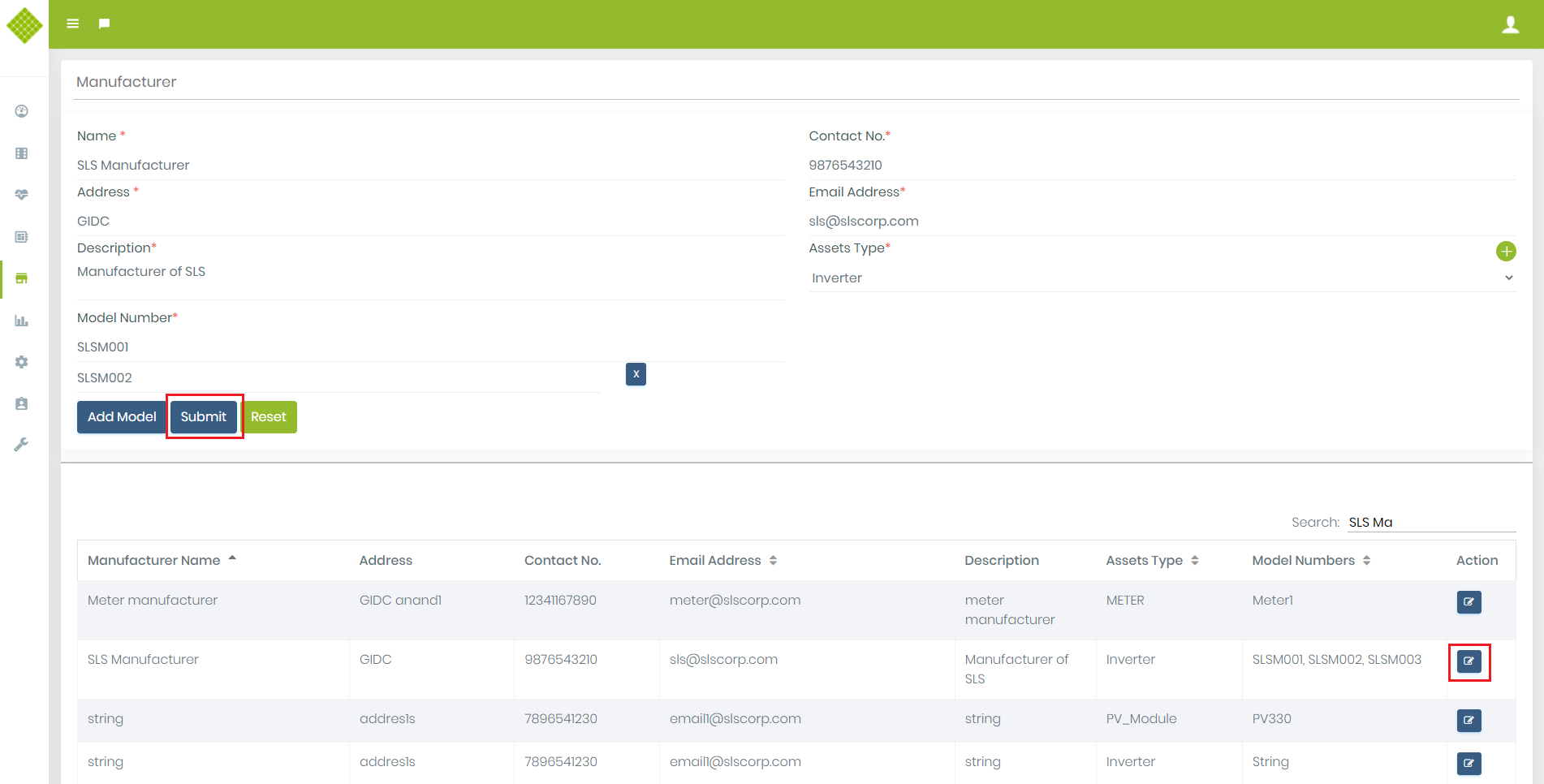Edit the SLS Manufacturer row highlighted in red

pyautogui.click(x=1469, y=661)
